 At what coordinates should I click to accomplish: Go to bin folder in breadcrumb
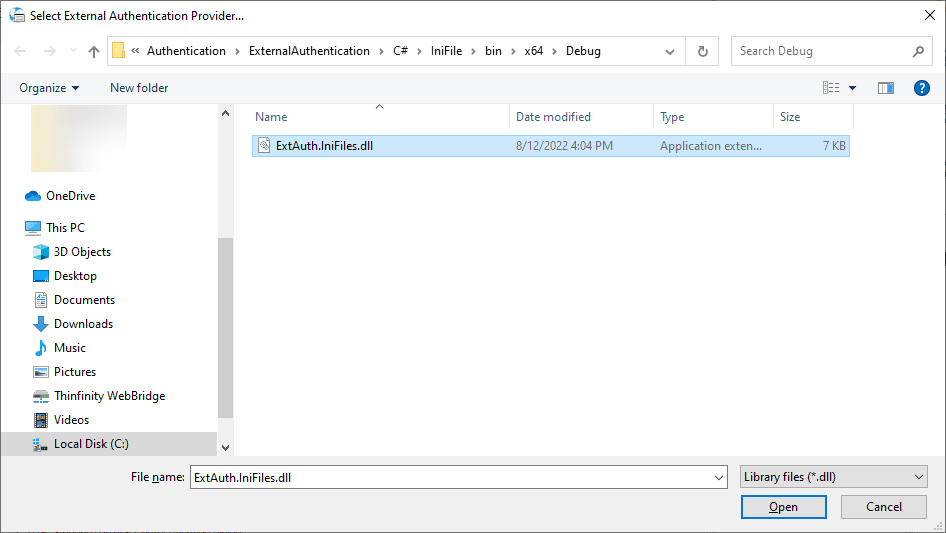[x=494, y=51]
